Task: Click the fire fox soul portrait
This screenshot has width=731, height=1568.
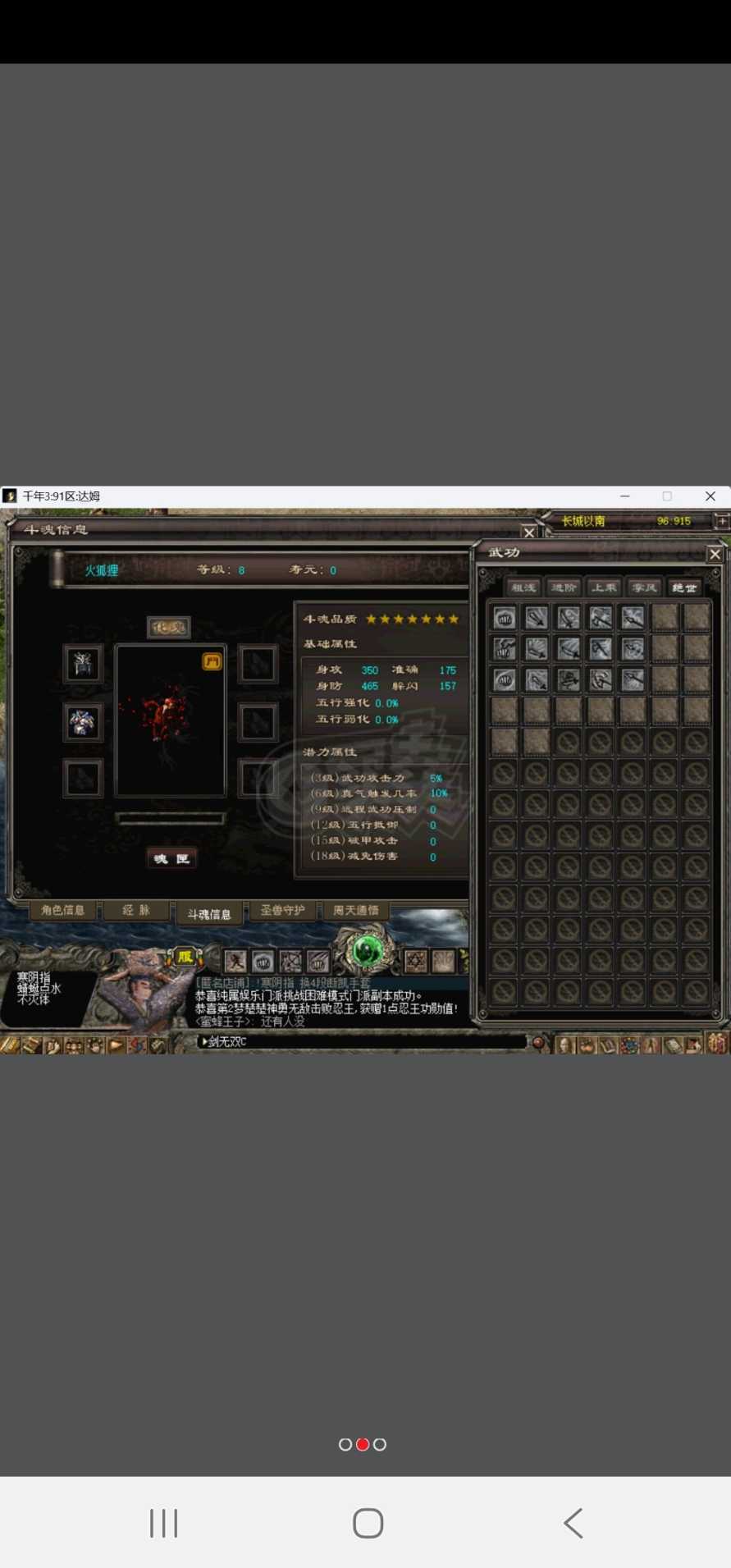Action: (171, 720)
